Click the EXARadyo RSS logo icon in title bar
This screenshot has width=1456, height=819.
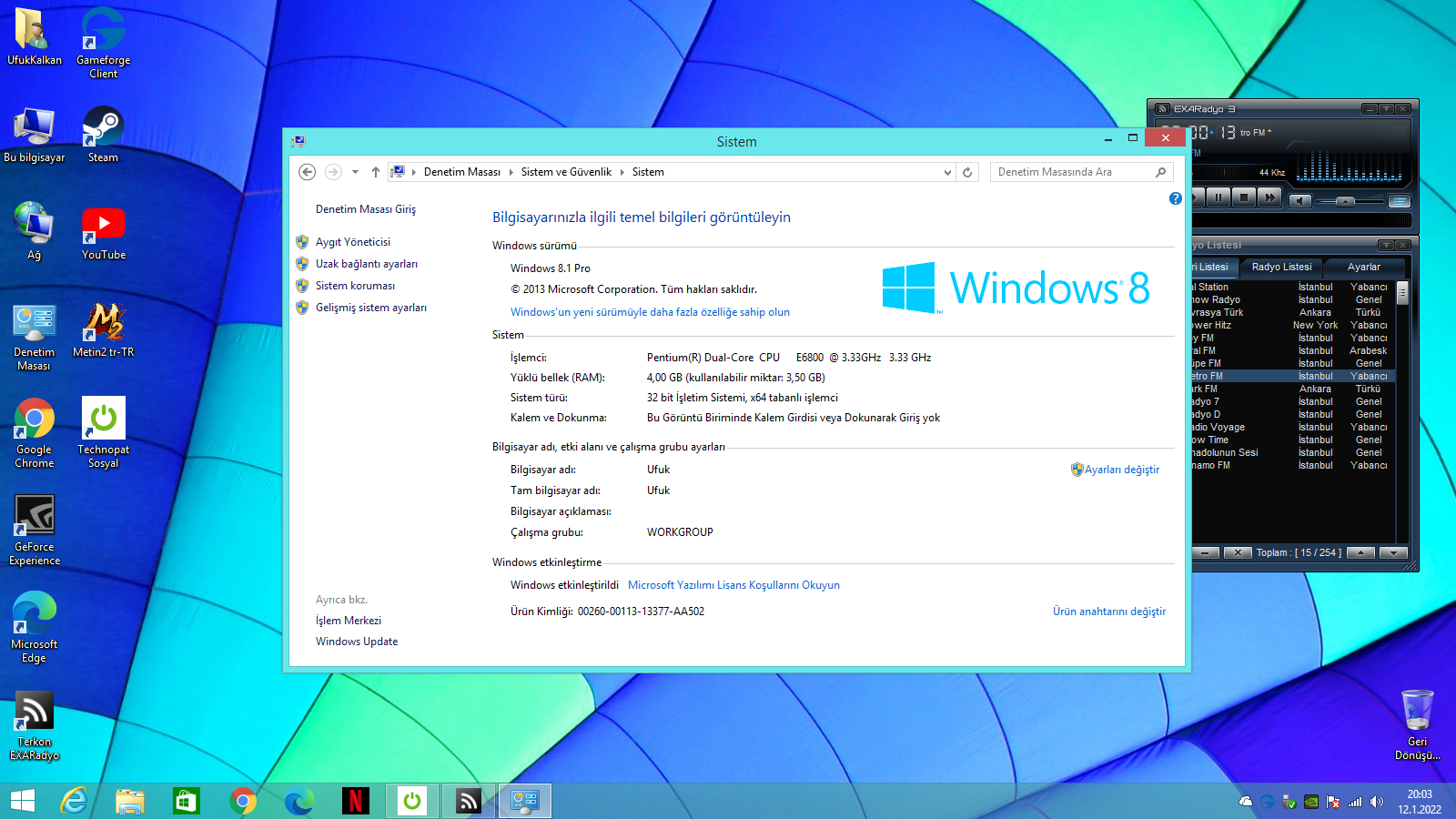click(x=1162, y=108)
